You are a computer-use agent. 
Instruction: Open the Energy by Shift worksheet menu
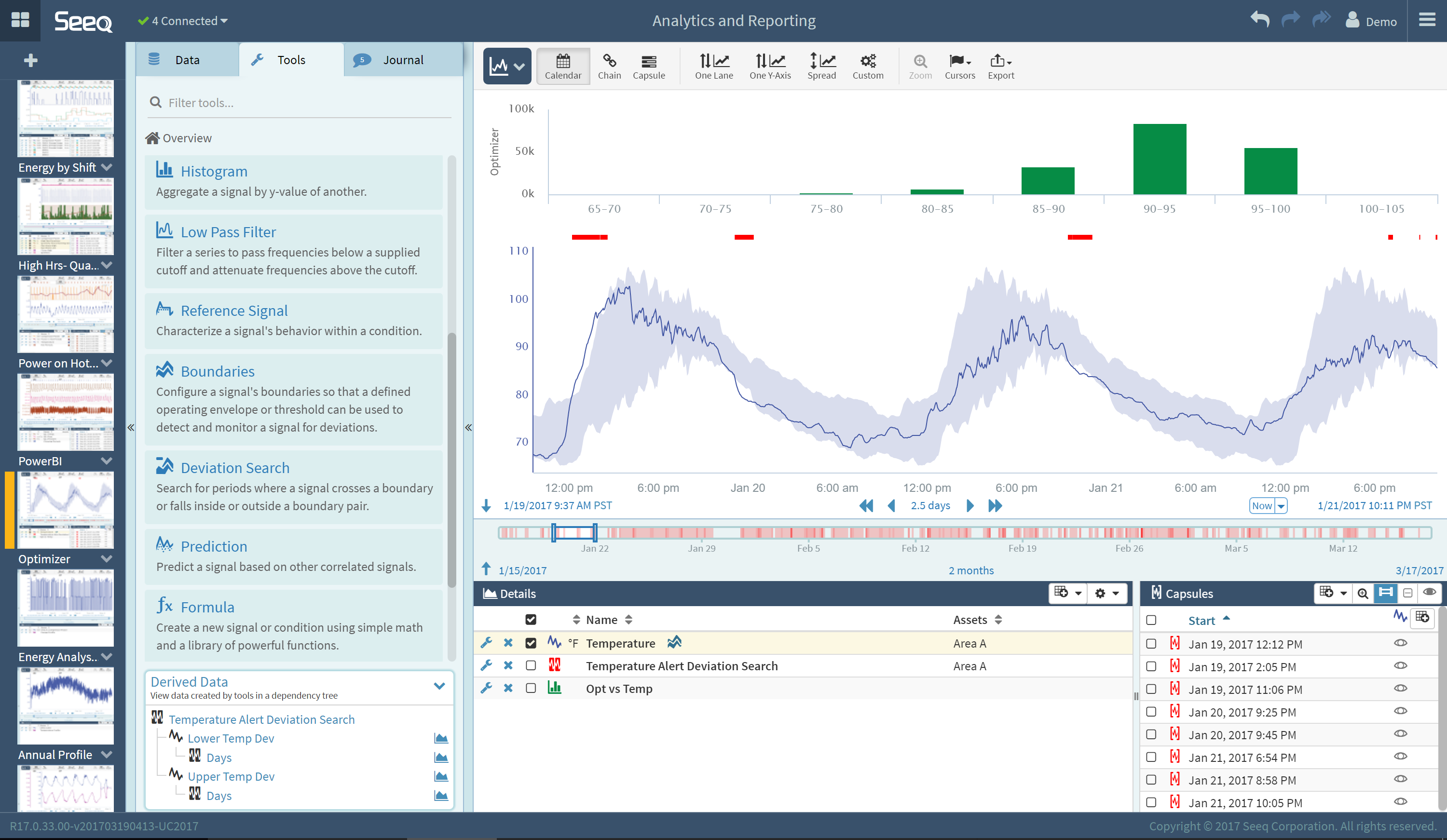coord(107,167)
